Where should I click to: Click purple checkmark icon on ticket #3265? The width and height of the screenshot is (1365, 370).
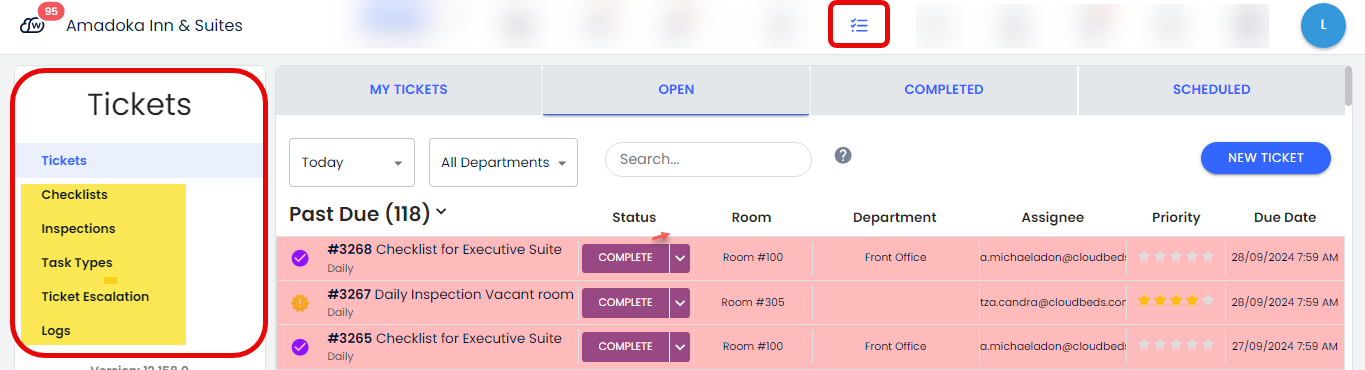[300, 347]
